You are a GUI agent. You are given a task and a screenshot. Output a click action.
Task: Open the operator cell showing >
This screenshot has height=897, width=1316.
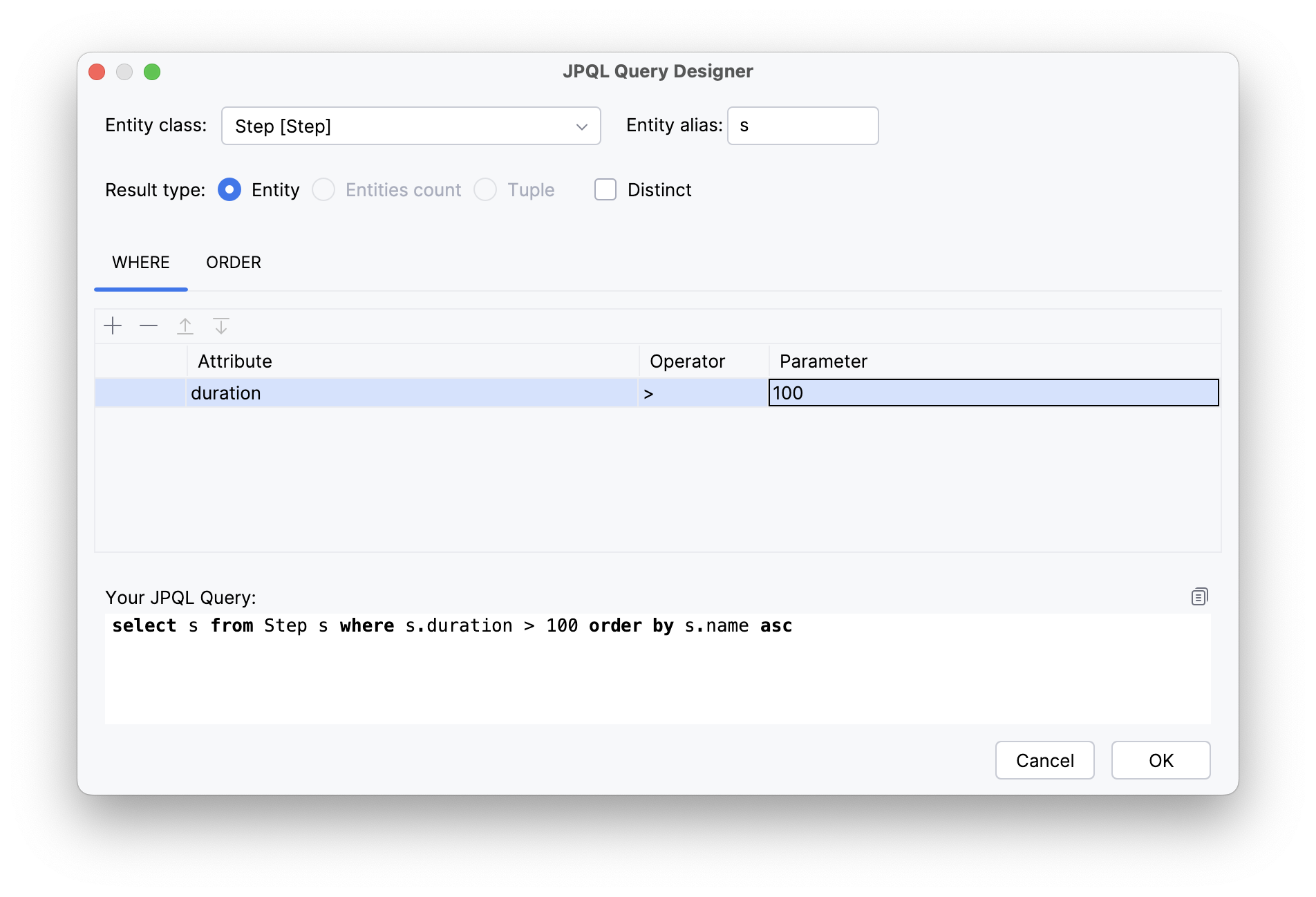point(703,393)
